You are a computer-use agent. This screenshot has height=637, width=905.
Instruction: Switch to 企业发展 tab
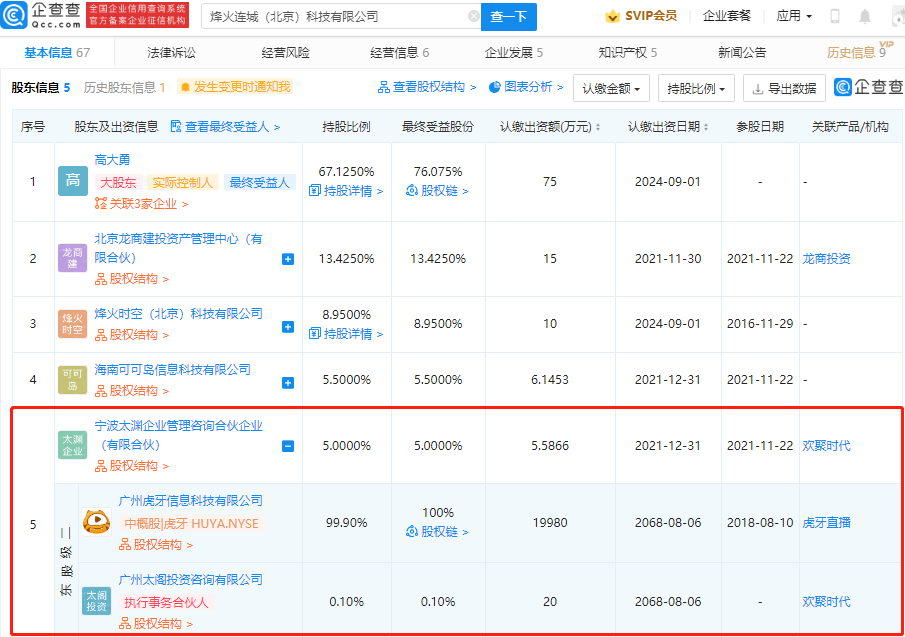coord(514,53)
